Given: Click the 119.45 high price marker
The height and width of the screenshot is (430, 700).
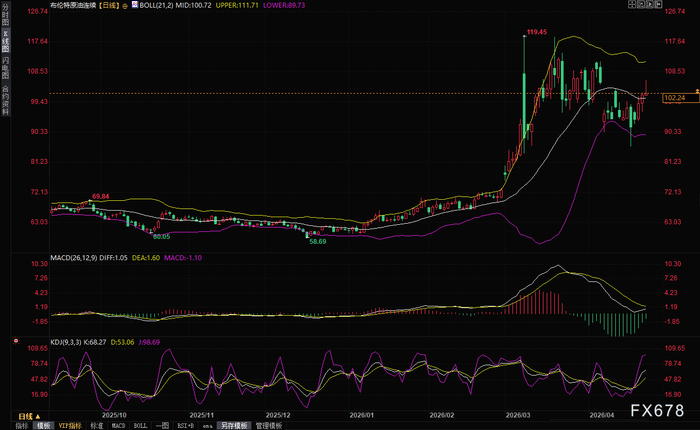Looking at the screenshot, I should coord(537,32).
